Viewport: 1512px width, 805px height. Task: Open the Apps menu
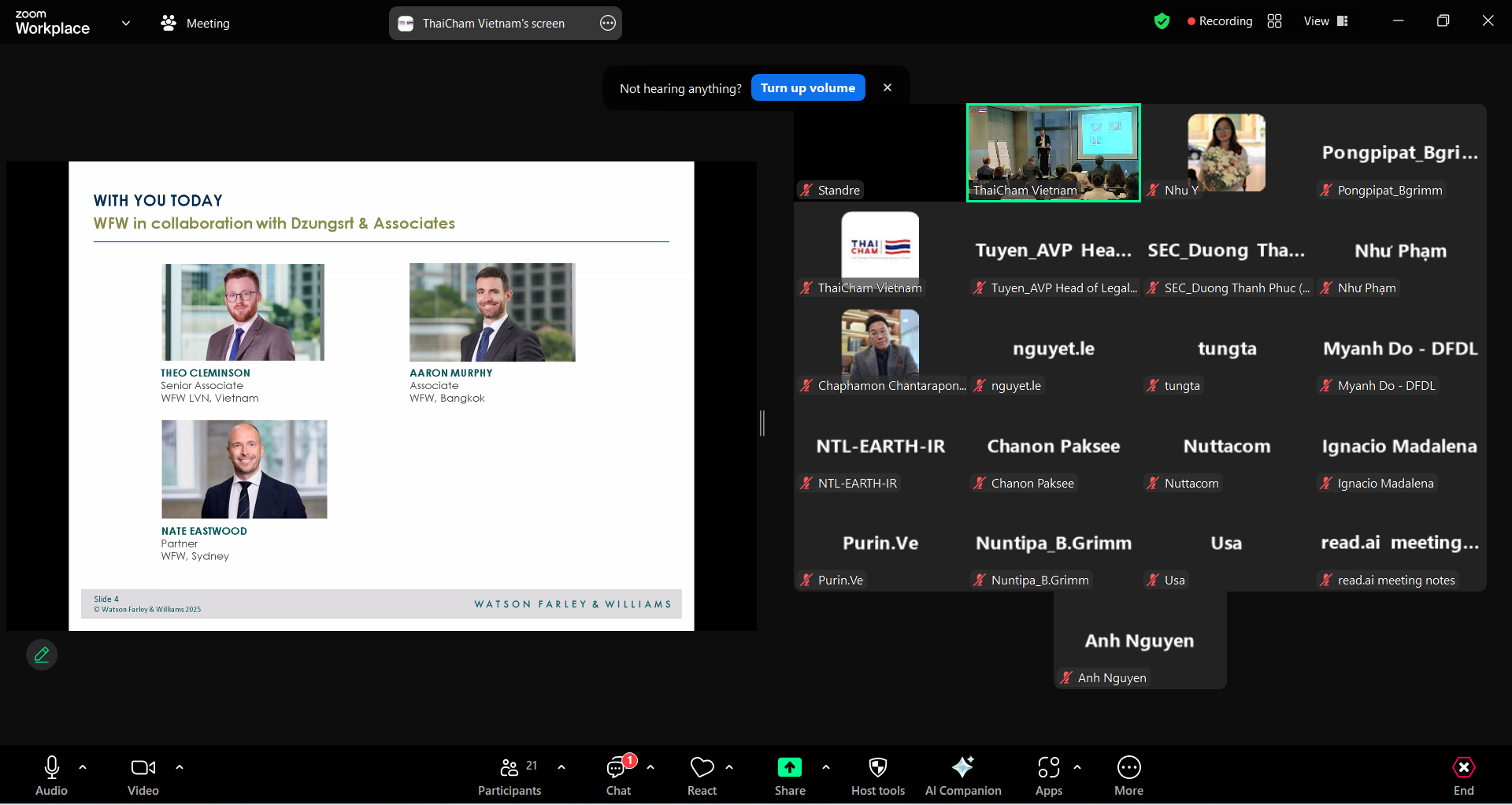click(1049, 775)
